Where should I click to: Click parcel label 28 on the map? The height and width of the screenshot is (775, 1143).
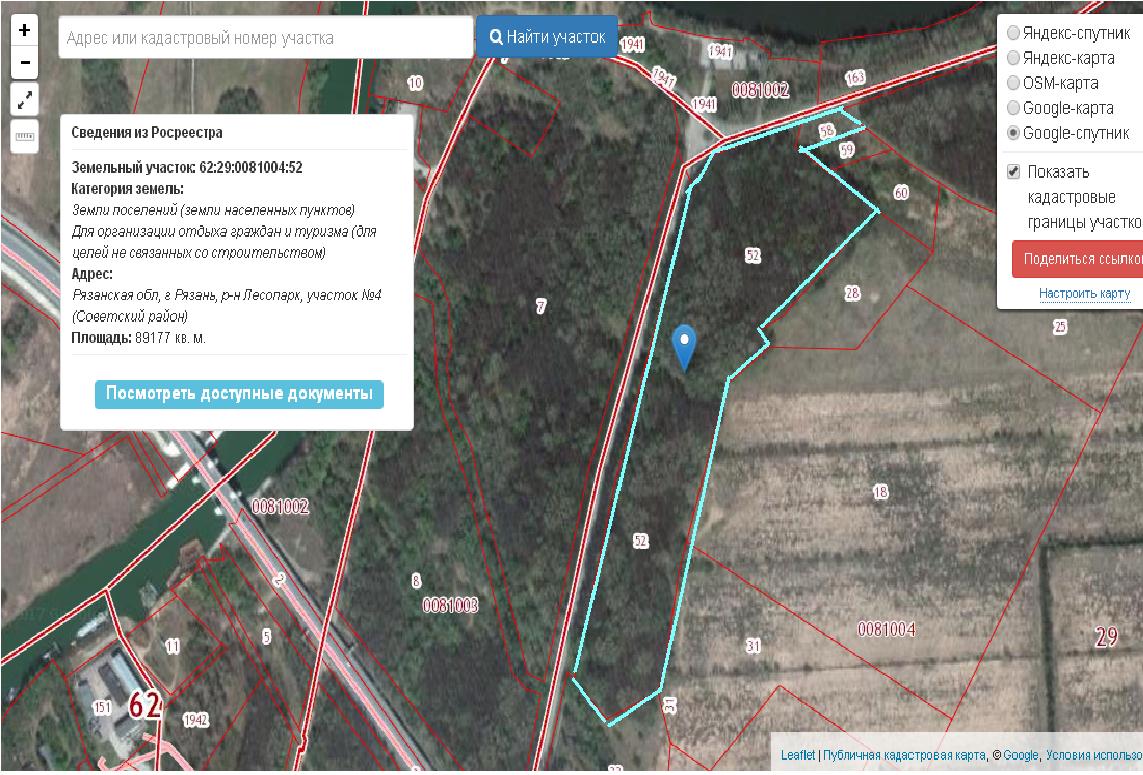(x=852, y=293)
